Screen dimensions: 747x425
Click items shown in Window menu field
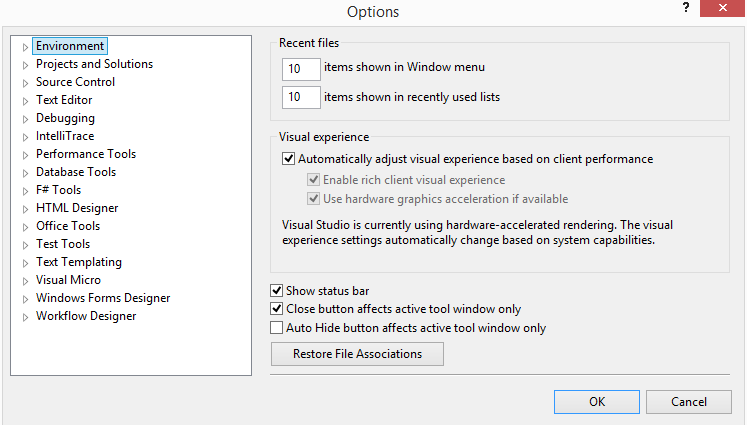[301, 69]
